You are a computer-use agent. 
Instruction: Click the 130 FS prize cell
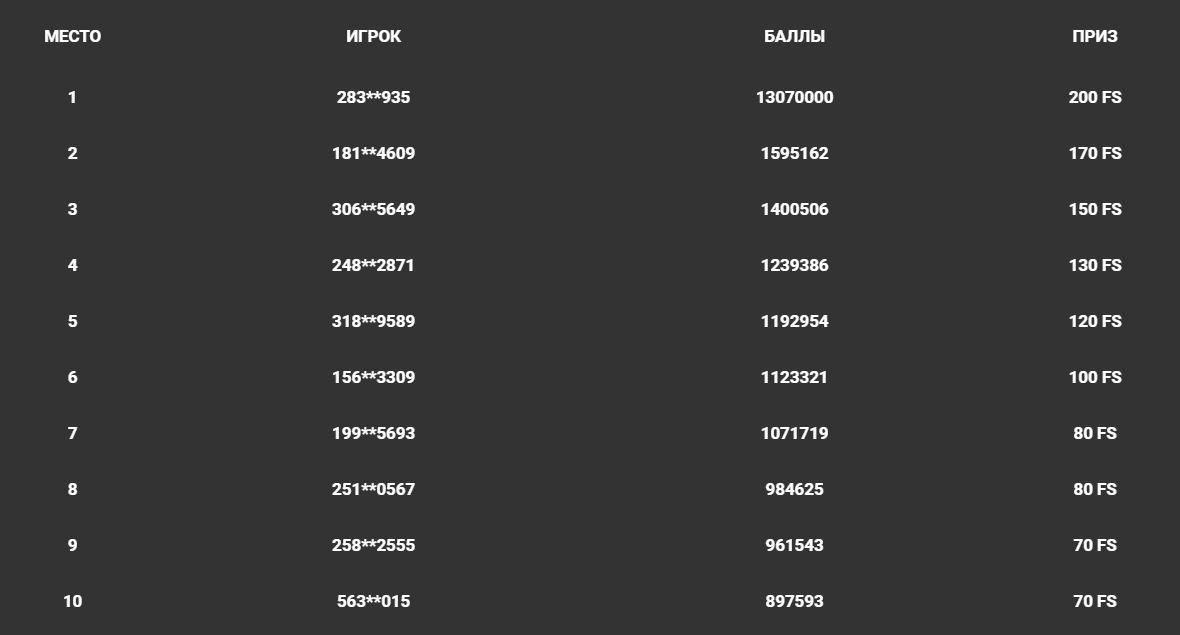[x=1094, y=265]
